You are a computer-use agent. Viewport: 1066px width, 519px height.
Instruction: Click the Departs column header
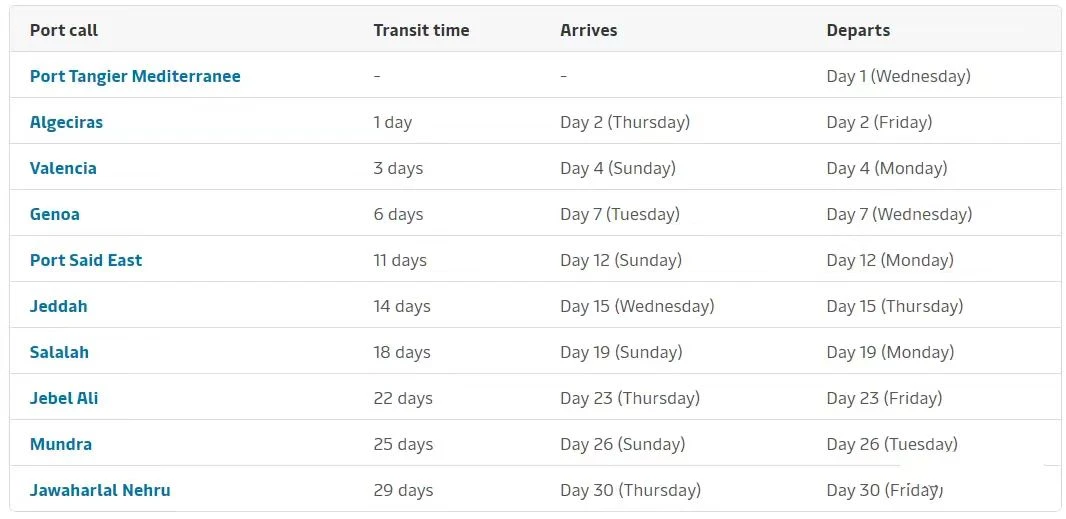point(859,31)
